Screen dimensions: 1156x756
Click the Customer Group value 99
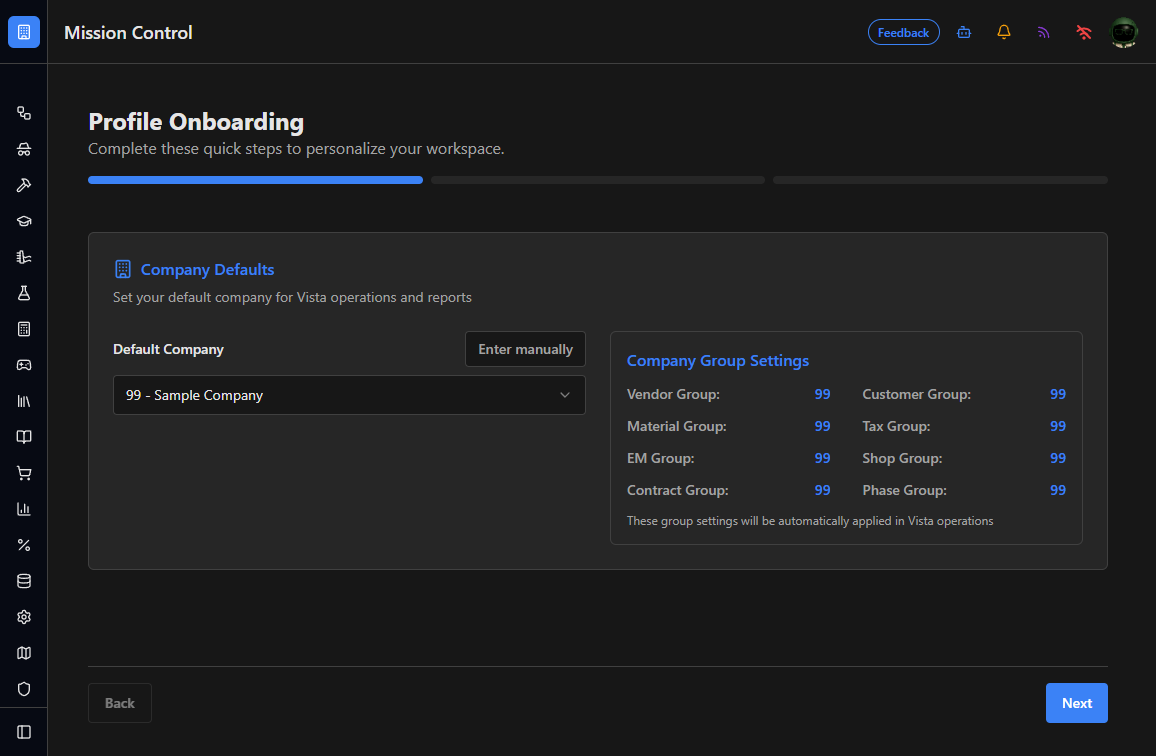tap(1057, 394)
